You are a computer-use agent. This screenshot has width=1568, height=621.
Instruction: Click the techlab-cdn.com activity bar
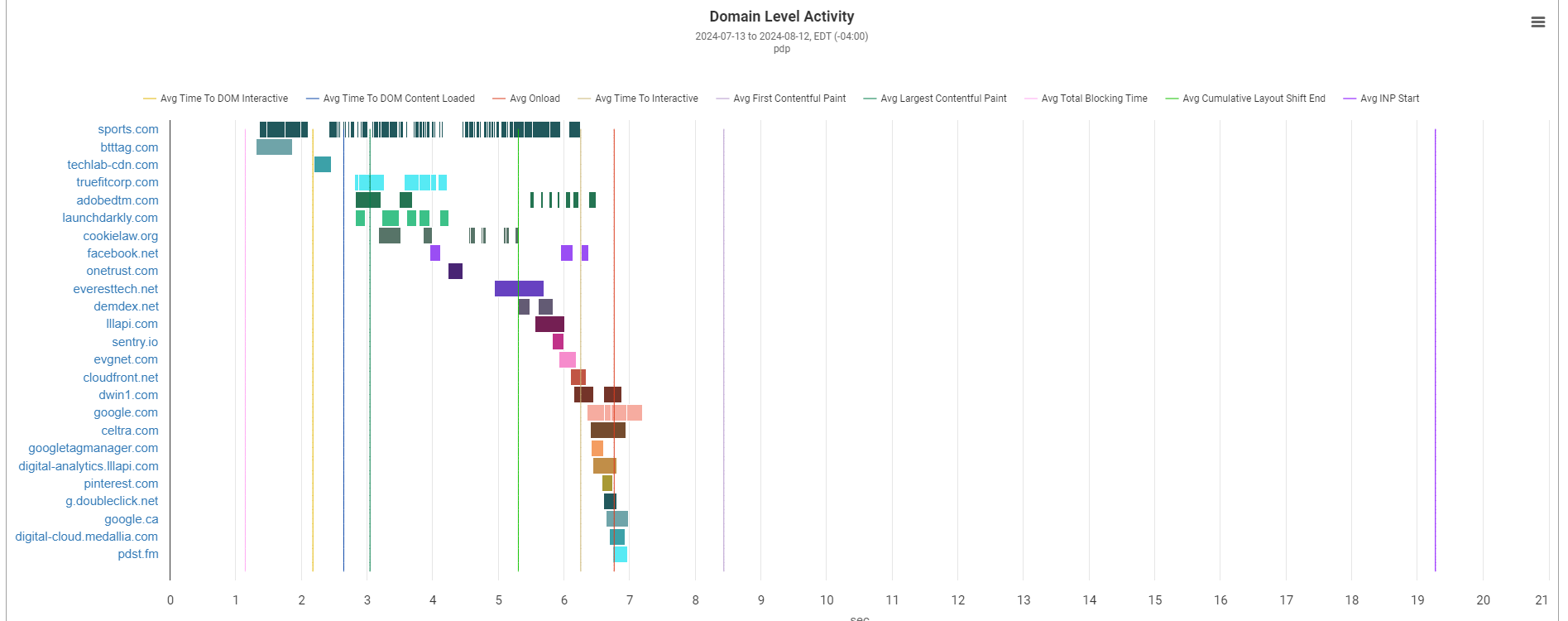click(323, 165)
